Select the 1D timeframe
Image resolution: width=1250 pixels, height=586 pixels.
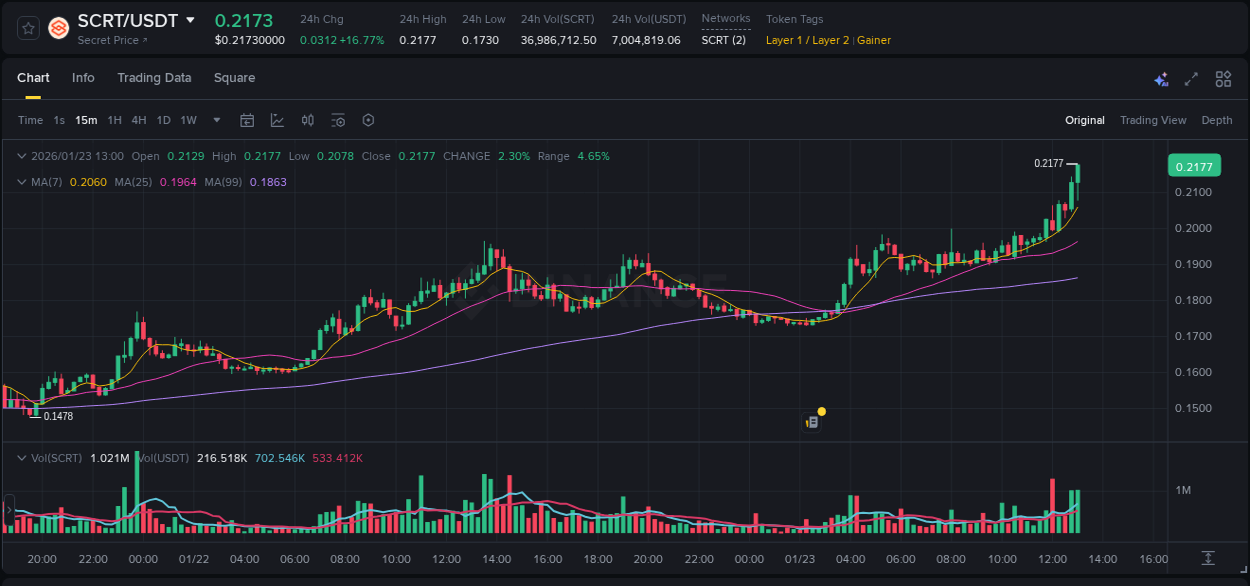163,119
